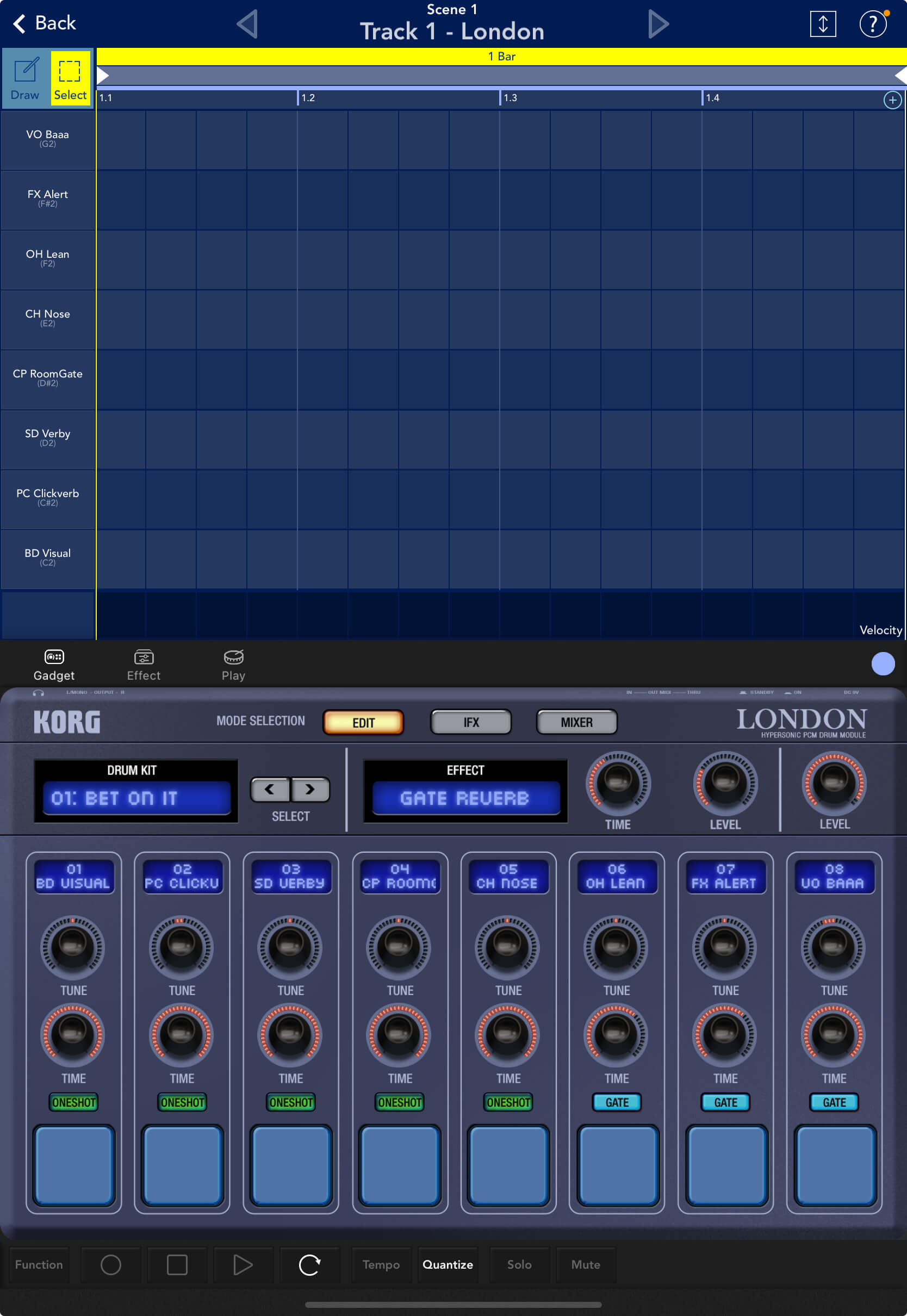
Task: Tap the yellow 1 Bar header
Action: [x=501, y=56]
